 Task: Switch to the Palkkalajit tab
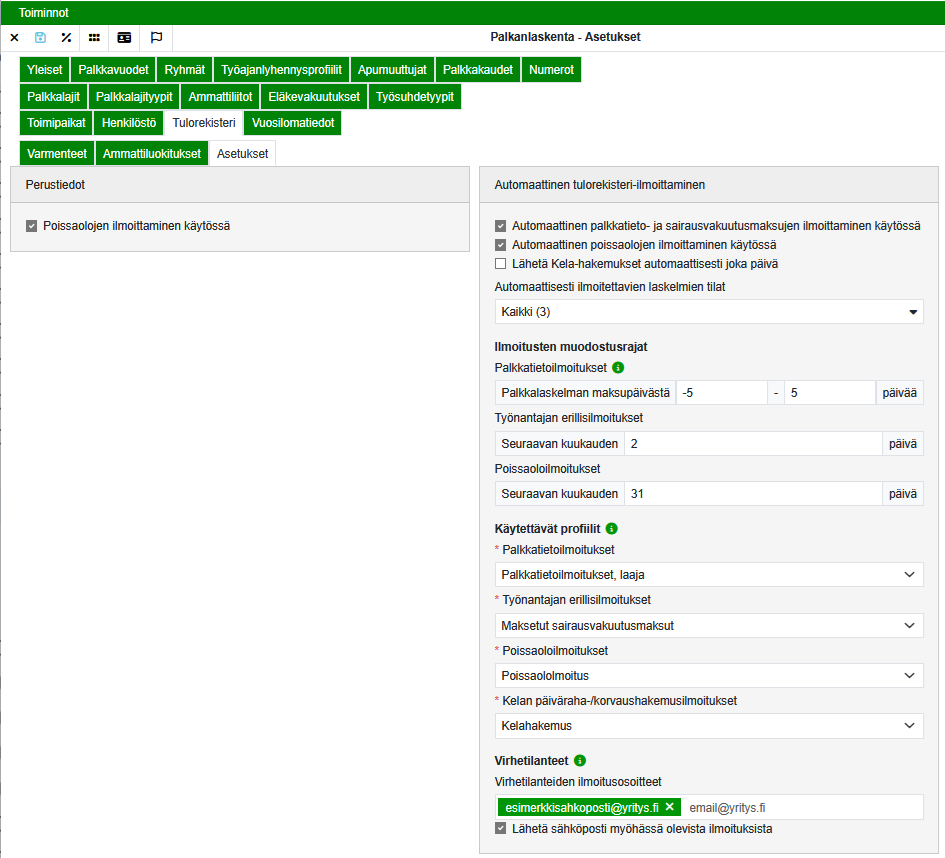coord(53,97)
